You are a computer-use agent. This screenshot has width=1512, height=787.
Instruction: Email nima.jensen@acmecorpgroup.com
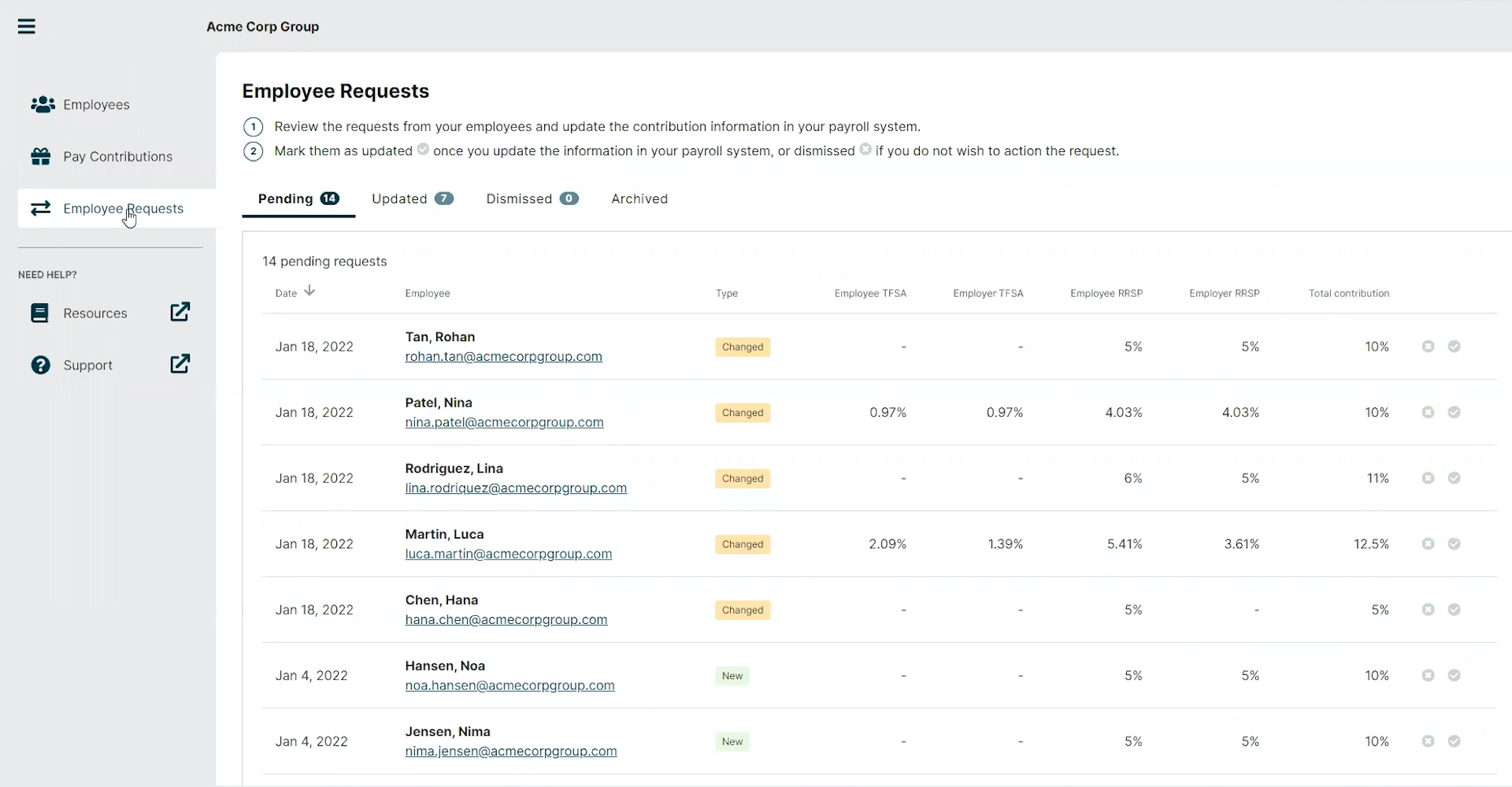pos(511,752)
